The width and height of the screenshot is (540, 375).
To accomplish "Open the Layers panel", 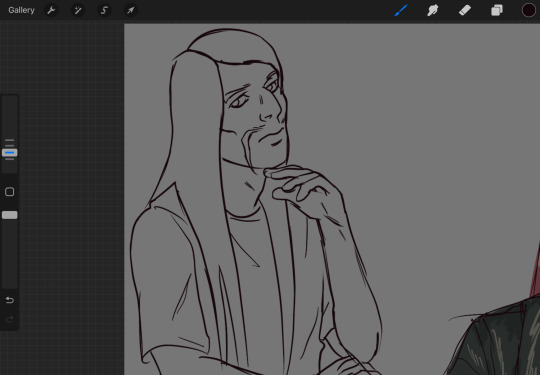I will point(497,10).
